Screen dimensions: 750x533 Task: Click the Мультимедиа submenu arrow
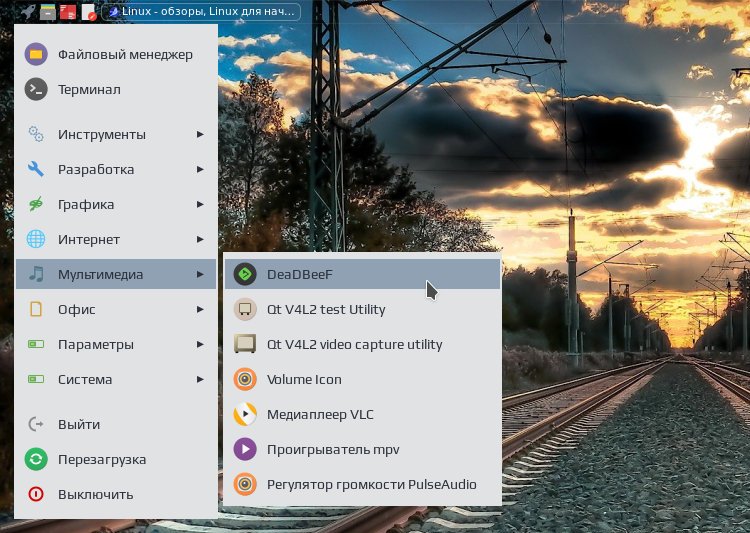(200, 274)
